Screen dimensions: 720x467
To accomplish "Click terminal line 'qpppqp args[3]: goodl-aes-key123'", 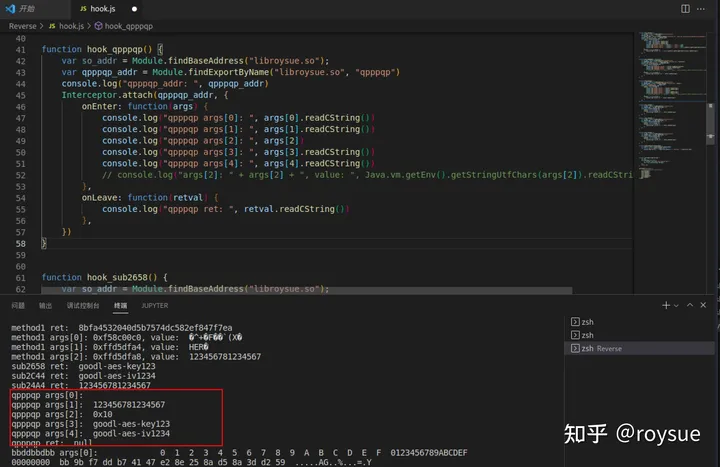I will pyautogui.click(x=90, y=424).
